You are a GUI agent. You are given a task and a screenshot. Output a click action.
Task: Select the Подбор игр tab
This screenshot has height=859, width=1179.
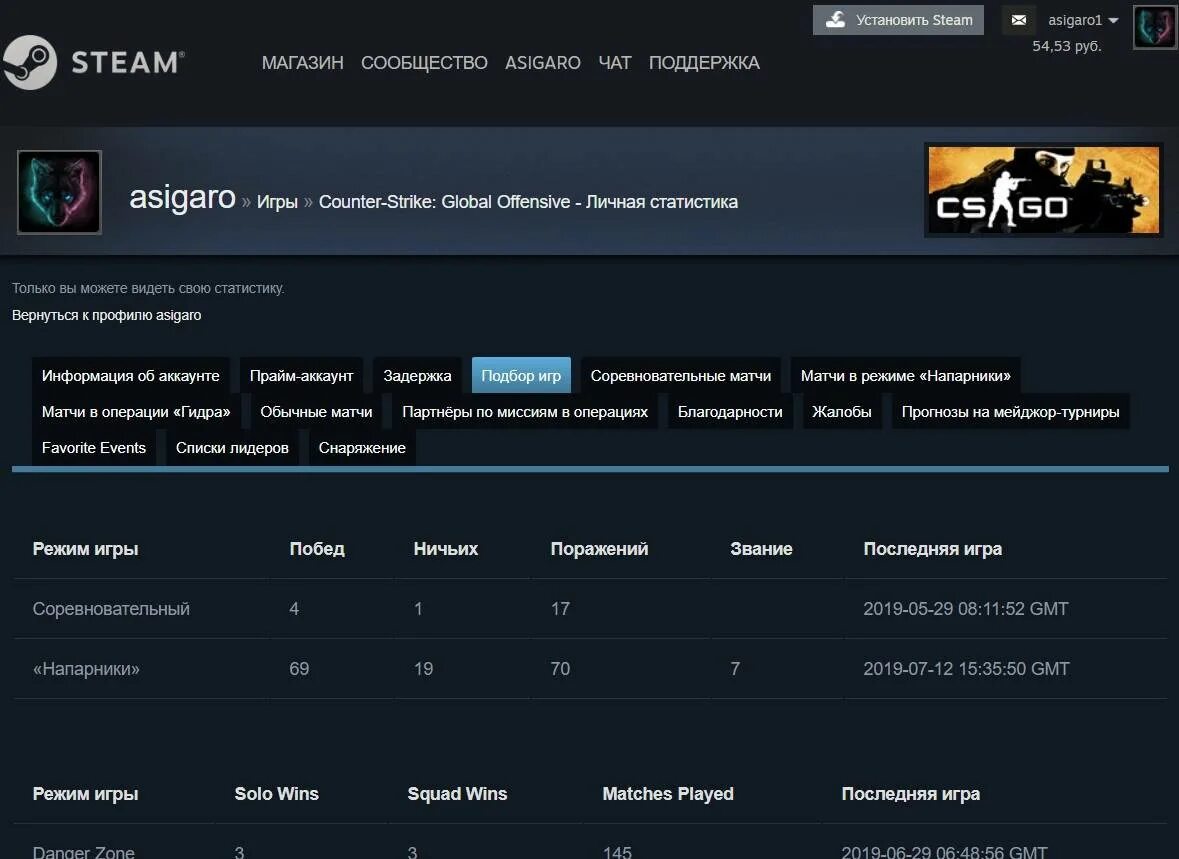point(521,375)
